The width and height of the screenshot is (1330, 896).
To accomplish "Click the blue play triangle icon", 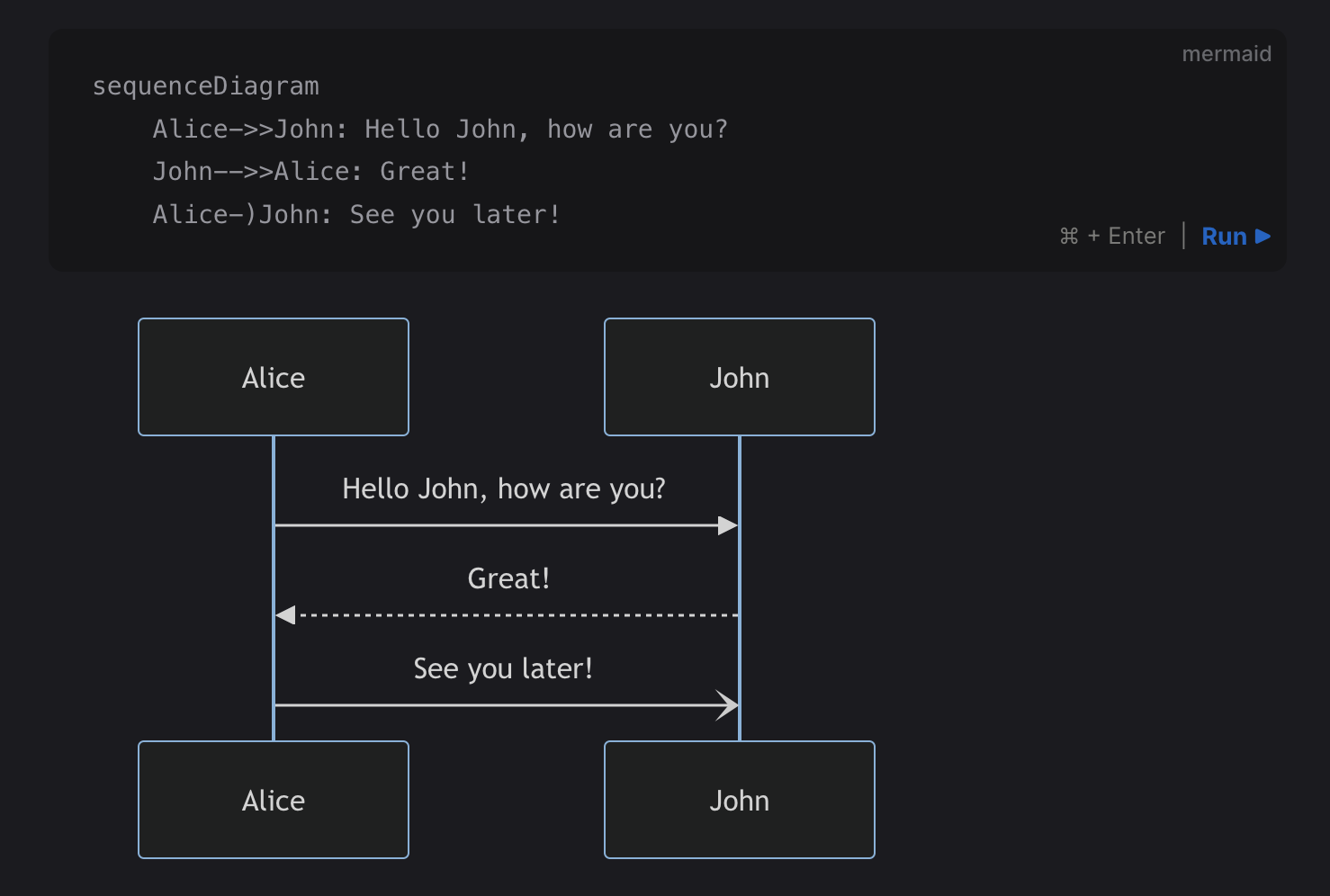I will pyautogui.click(x=1263, y=237).
